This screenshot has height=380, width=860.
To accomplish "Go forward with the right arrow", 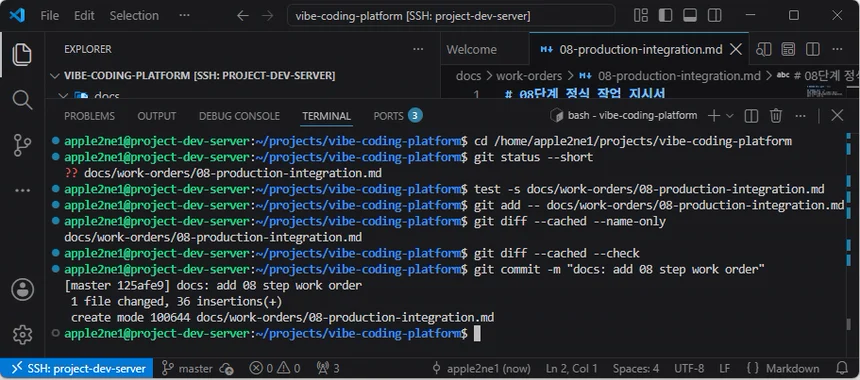I will point(268,16).
